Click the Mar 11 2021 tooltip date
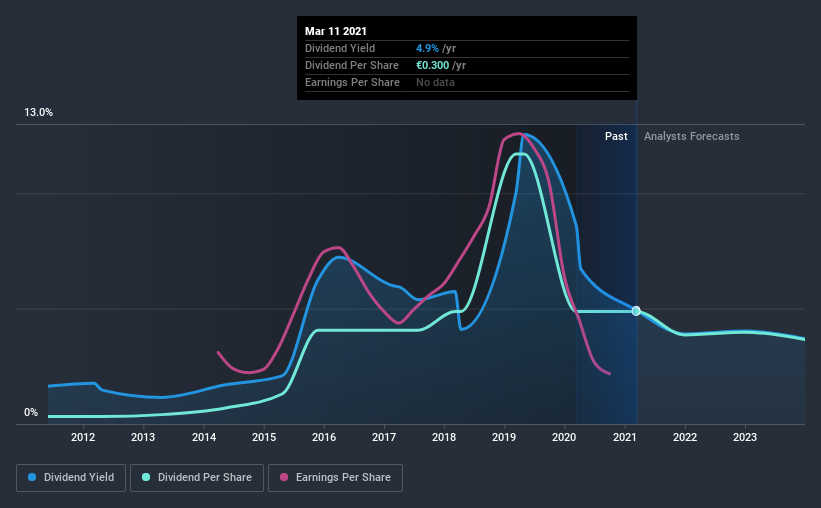 336,31
